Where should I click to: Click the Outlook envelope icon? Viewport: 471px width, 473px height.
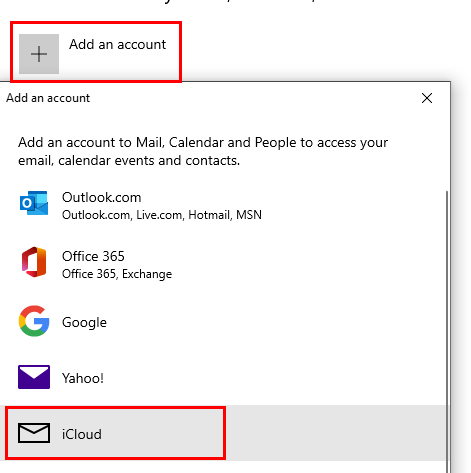(x=34, y=203)
